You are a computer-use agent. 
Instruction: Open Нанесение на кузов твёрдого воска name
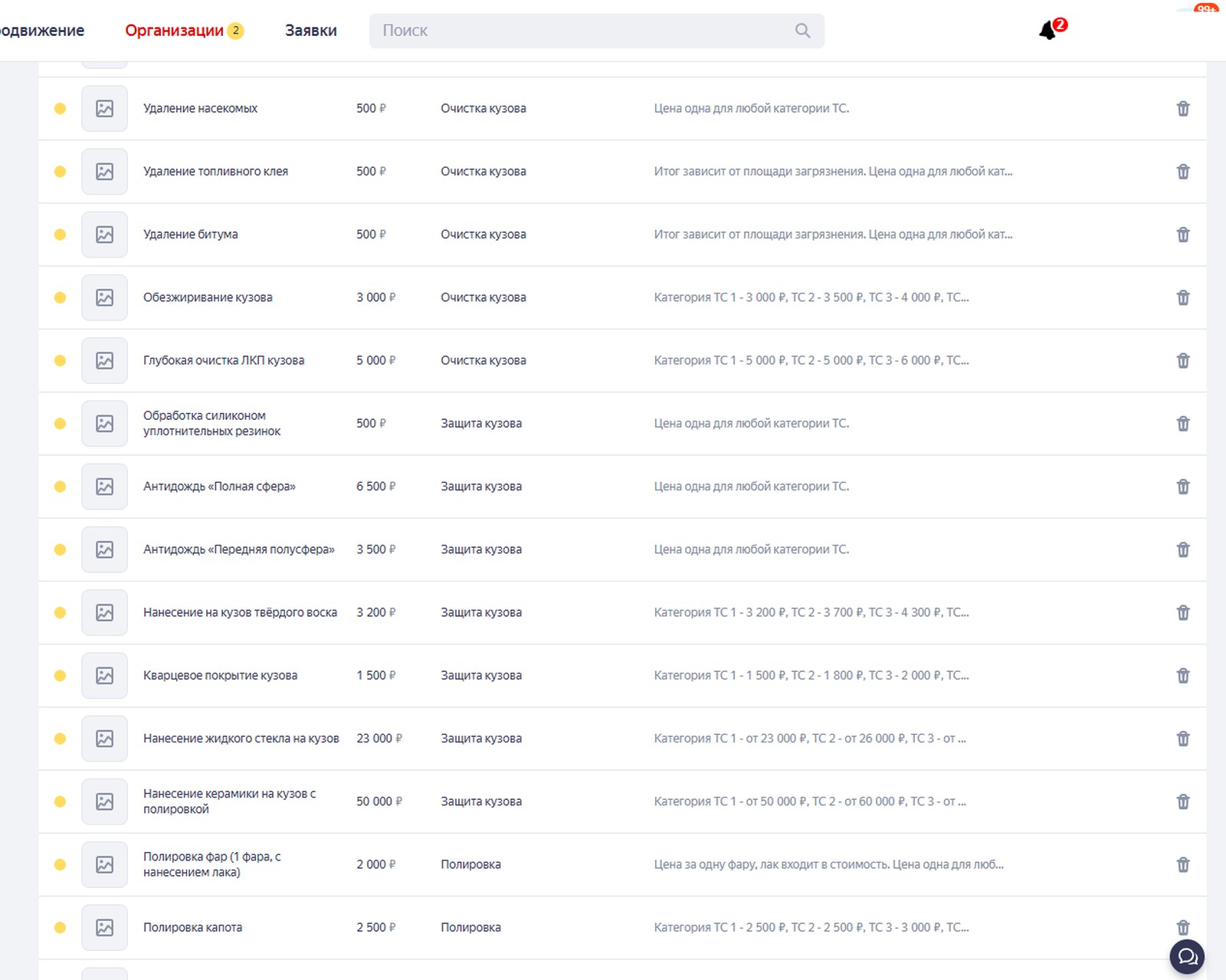coord(240,612)
